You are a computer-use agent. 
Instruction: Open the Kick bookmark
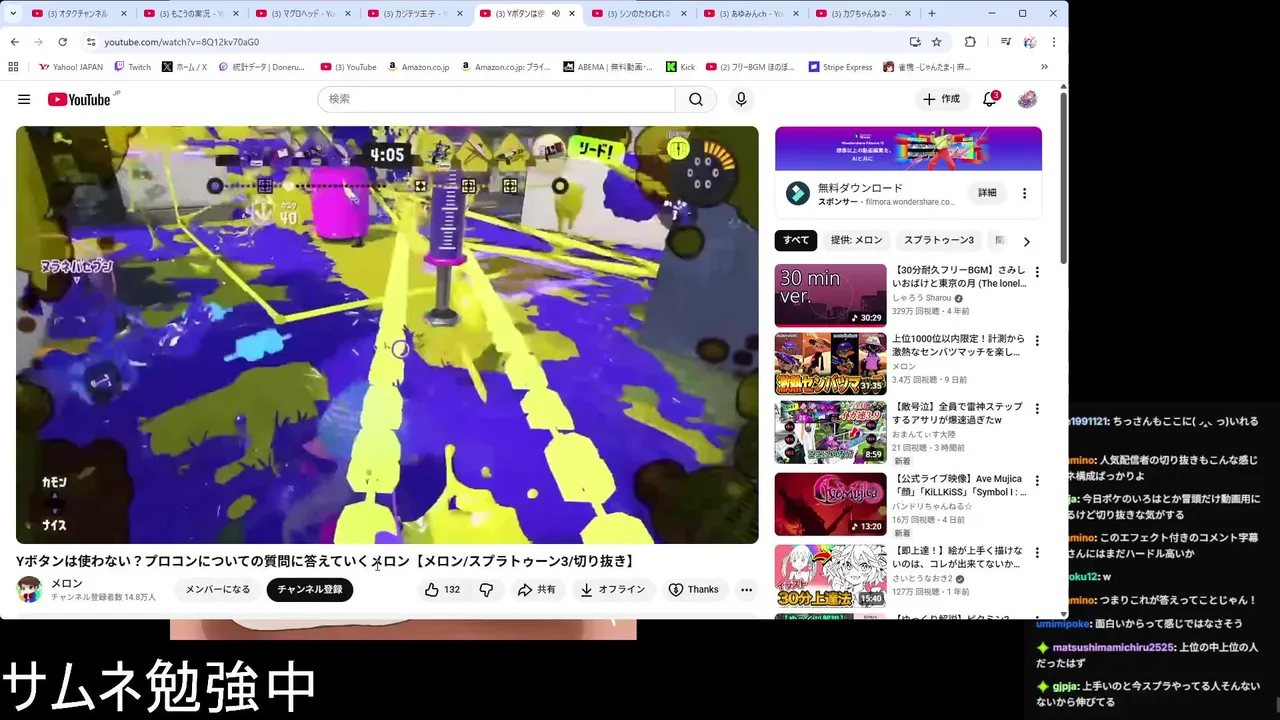(x=680, y=67)
